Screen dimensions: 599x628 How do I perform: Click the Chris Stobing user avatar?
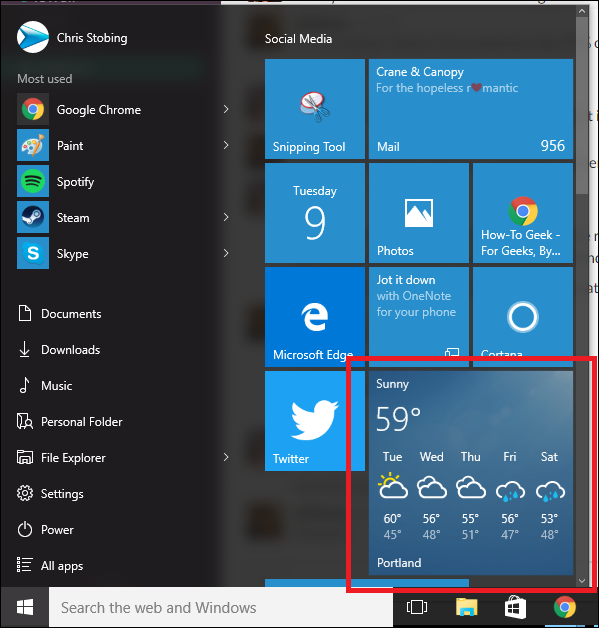click(x=33, y=37)
